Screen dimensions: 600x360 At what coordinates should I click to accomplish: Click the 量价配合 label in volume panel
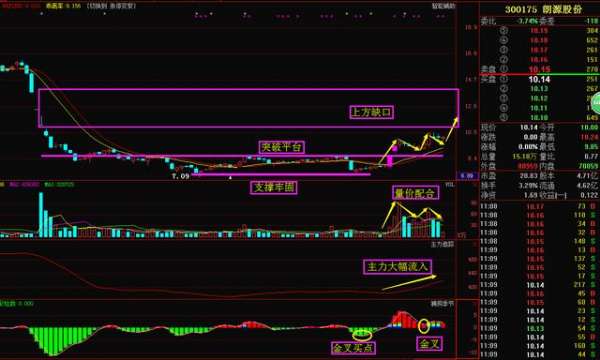point(416,193)
